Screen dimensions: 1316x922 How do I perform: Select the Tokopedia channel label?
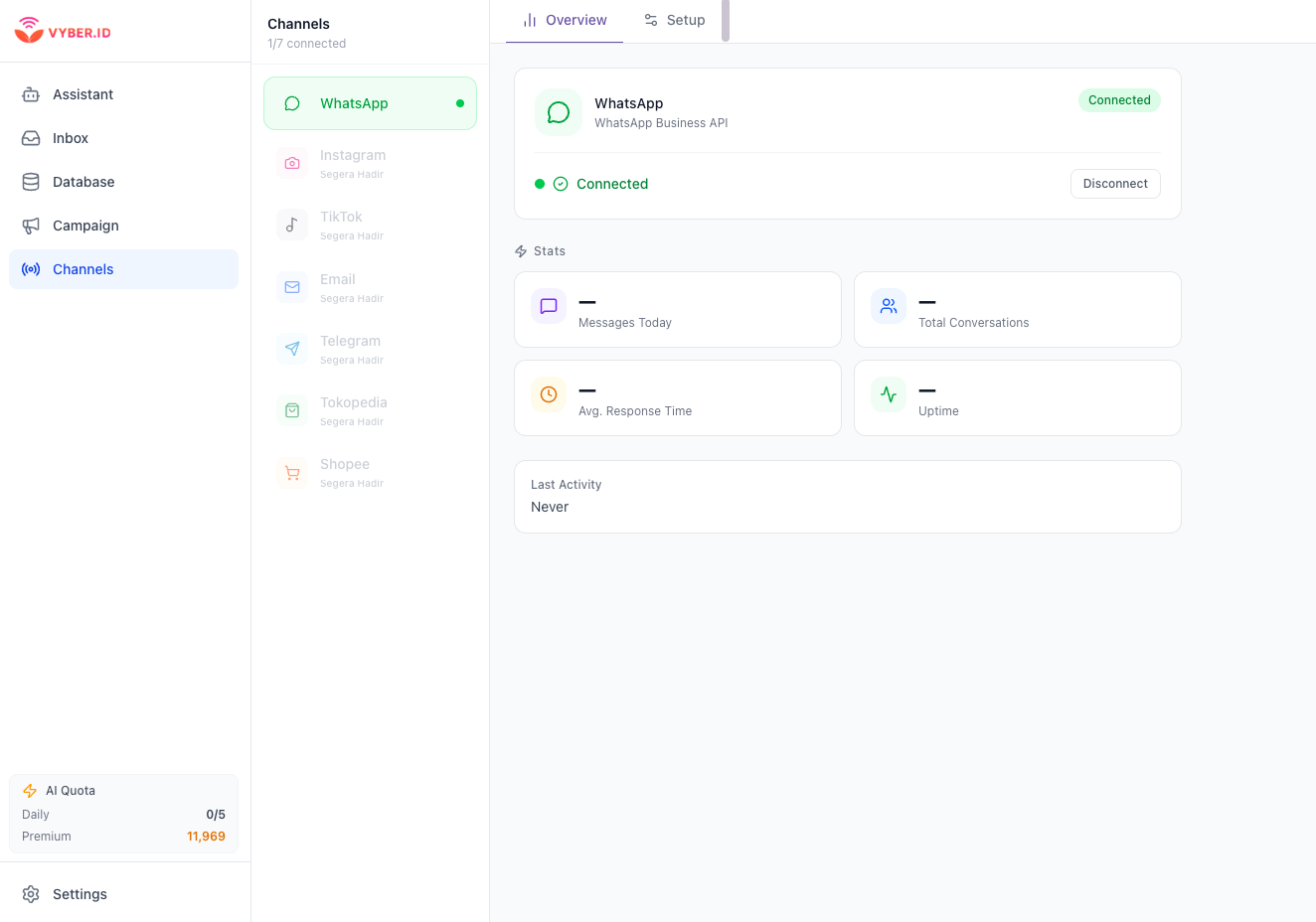click(x=354, y=402)
